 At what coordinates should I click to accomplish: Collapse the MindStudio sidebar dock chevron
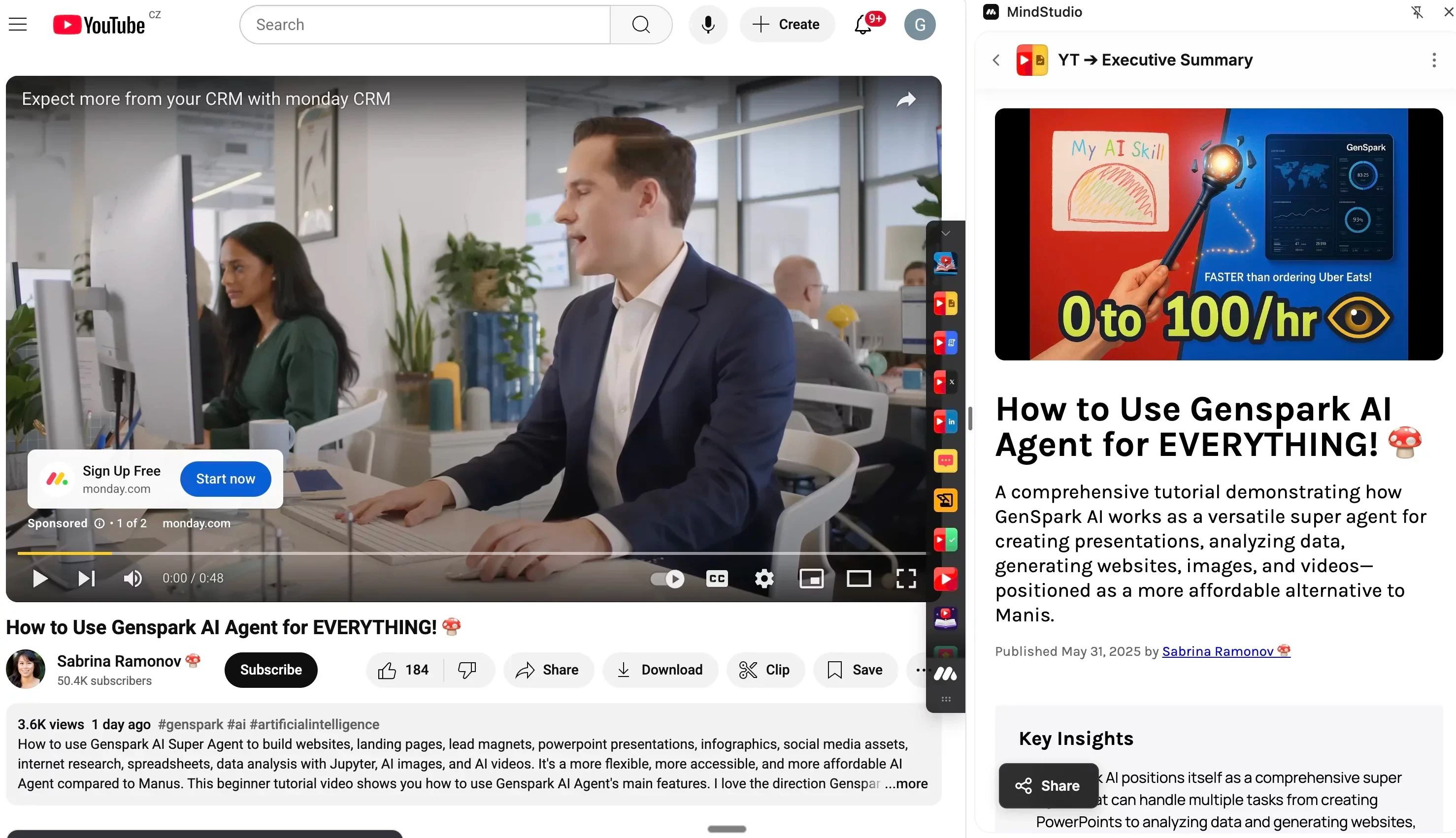[x=945, y=233]
